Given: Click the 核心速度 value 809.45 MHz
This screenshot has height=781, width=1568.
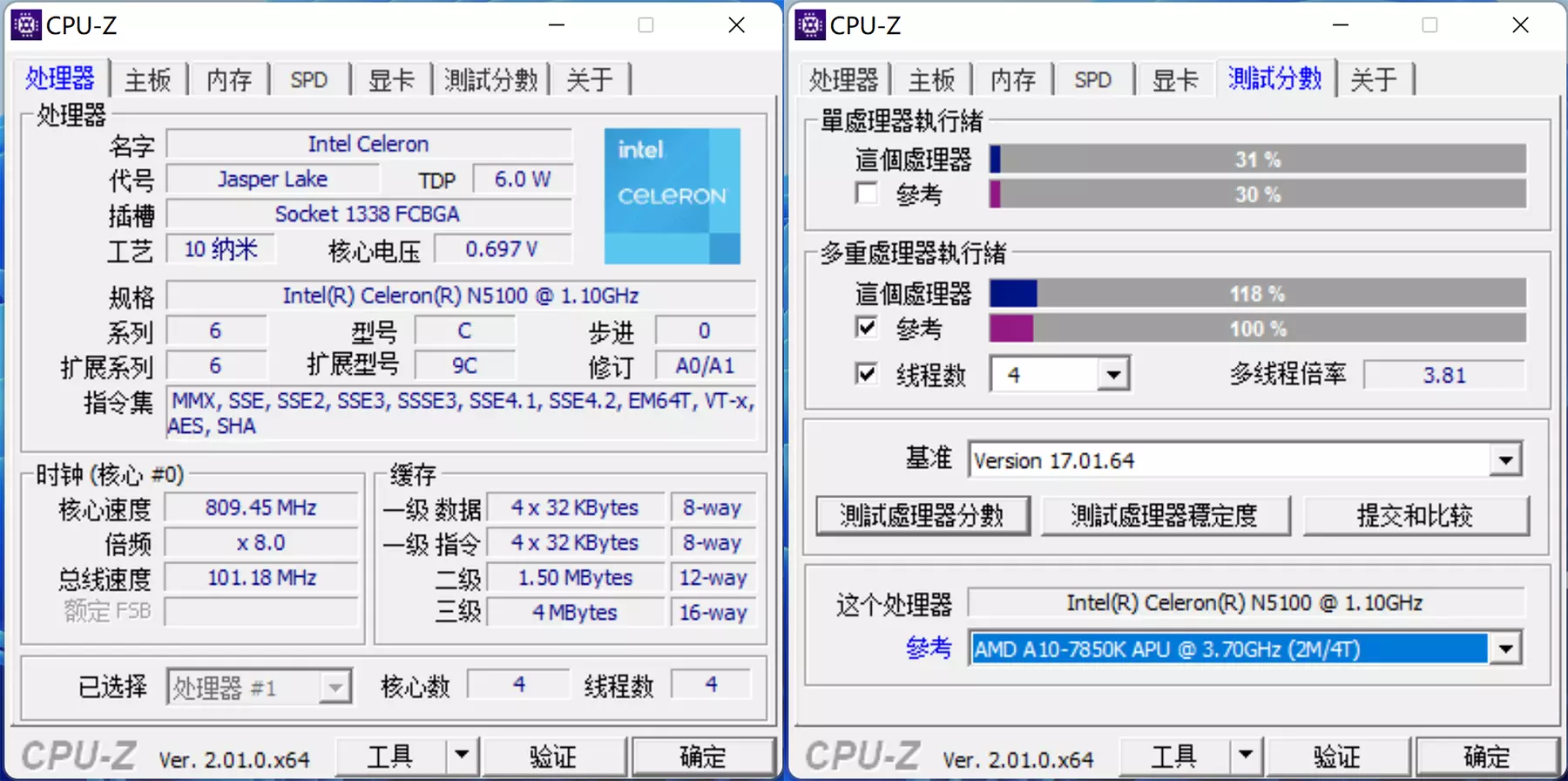Looking at the screenshot, I should tap(261, 507).
